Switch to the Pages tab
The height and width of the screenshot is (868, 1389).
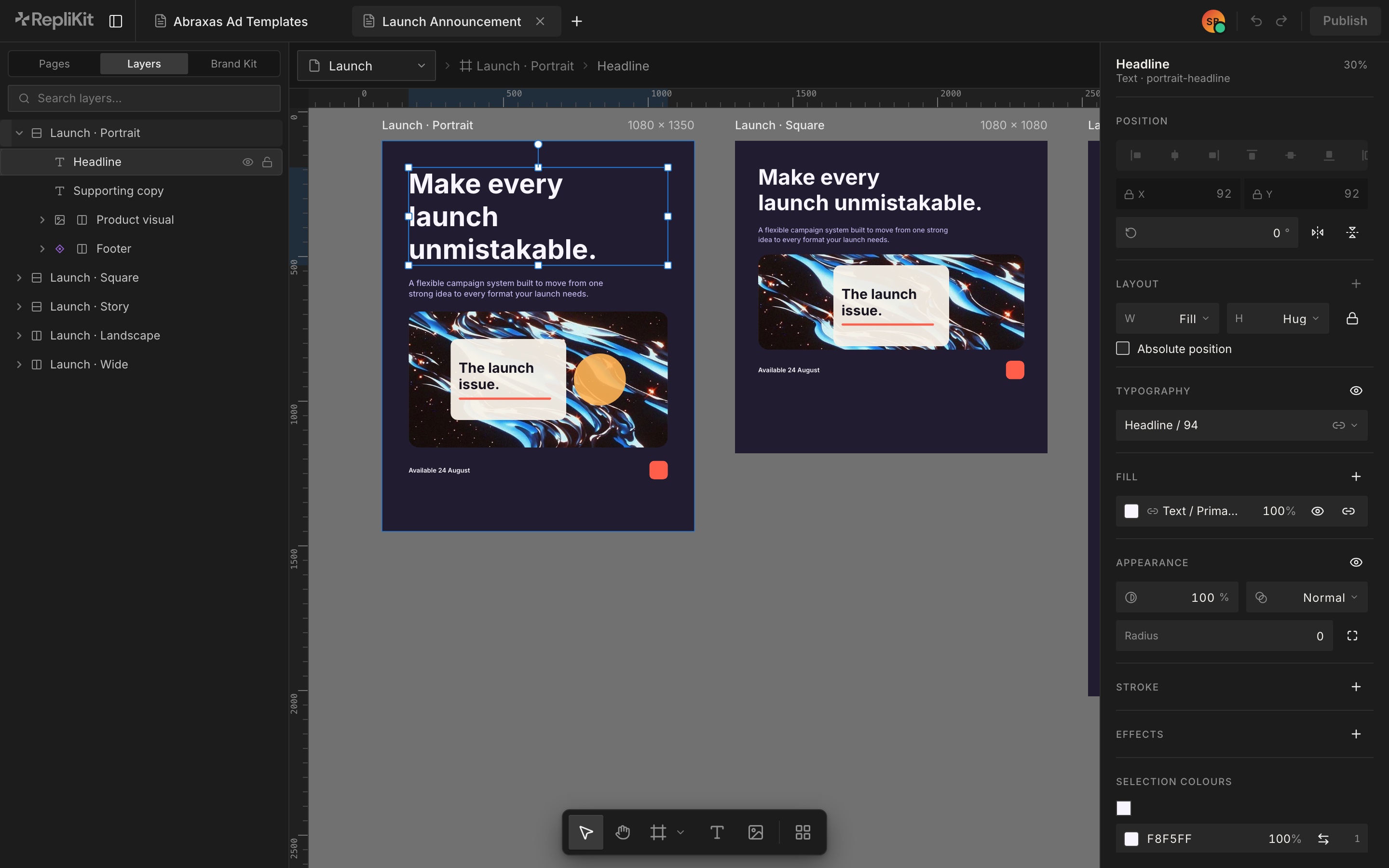pos(54,64)
